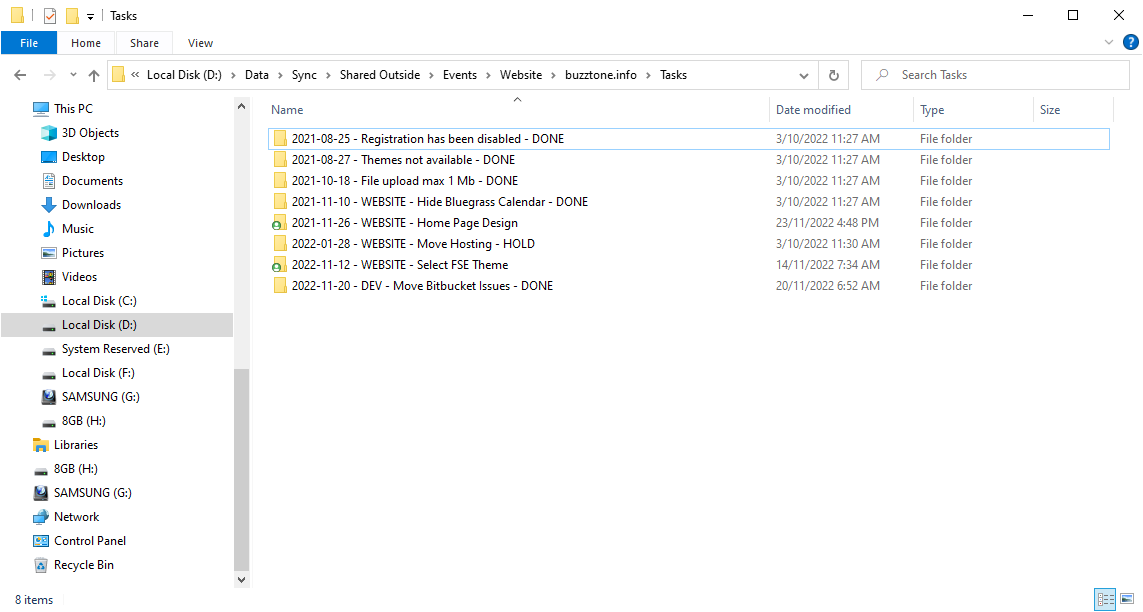Switch to details view layout button
Image resolution: width=1143 pixels, height=612 pixels.
coord(1105,600)
